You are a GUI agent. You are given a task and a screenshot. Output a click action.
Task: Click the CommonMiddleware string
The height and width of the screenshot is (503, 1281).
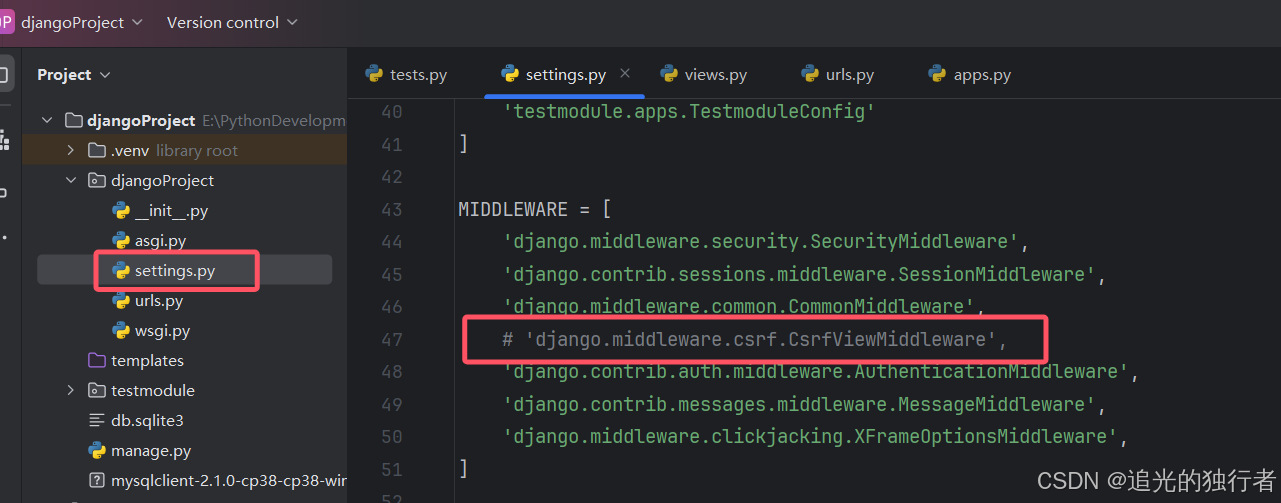738,307
